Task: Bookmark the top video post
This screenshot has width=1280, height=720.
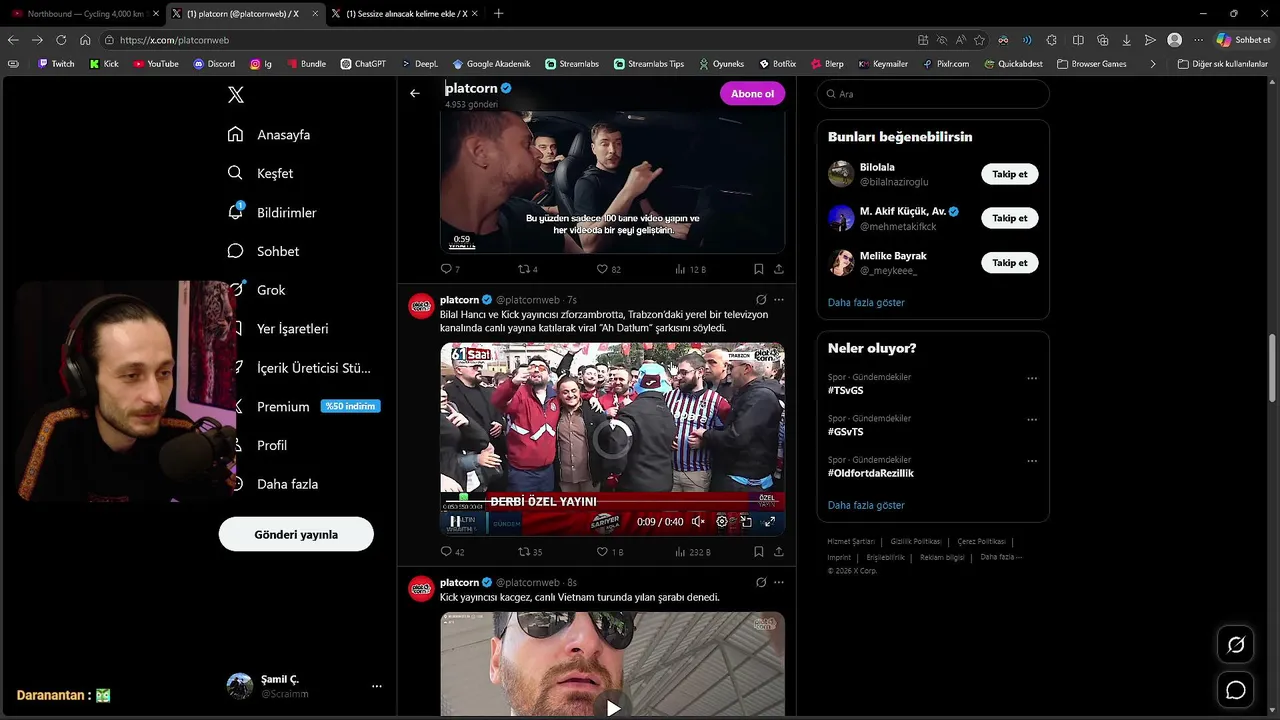Action: click(x=759, y=269)
